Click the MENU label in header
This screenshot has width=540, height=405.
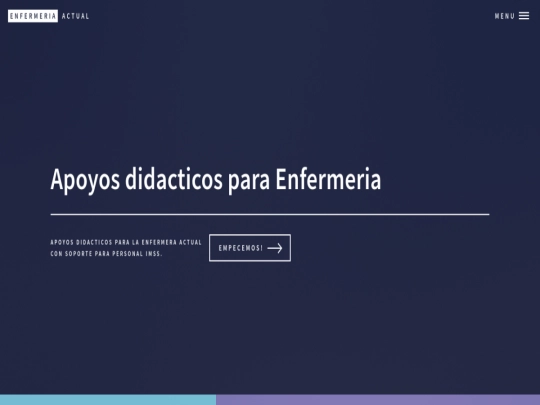505,16
